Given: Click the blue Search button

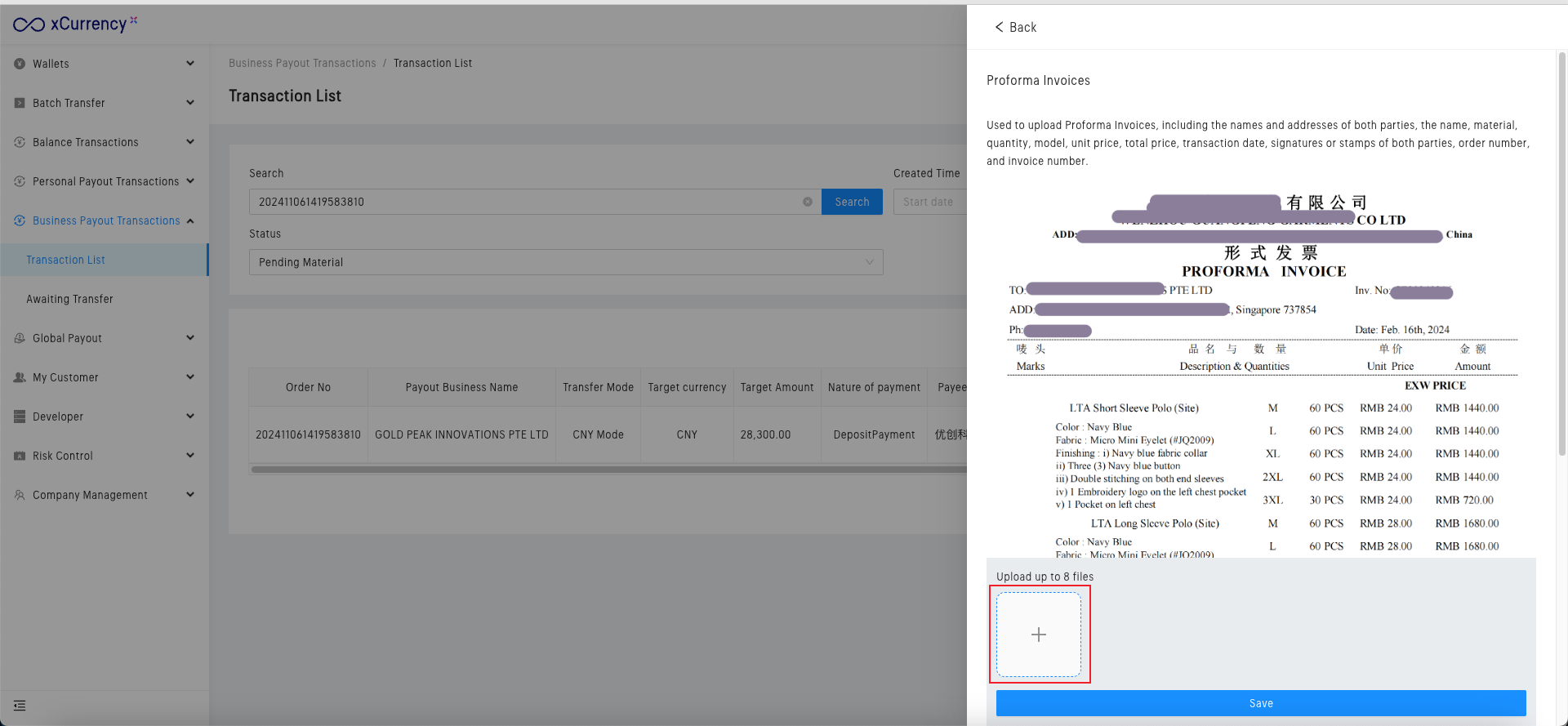Looking at the screenshot, I should pyautogui.click(x=852, y=202).
